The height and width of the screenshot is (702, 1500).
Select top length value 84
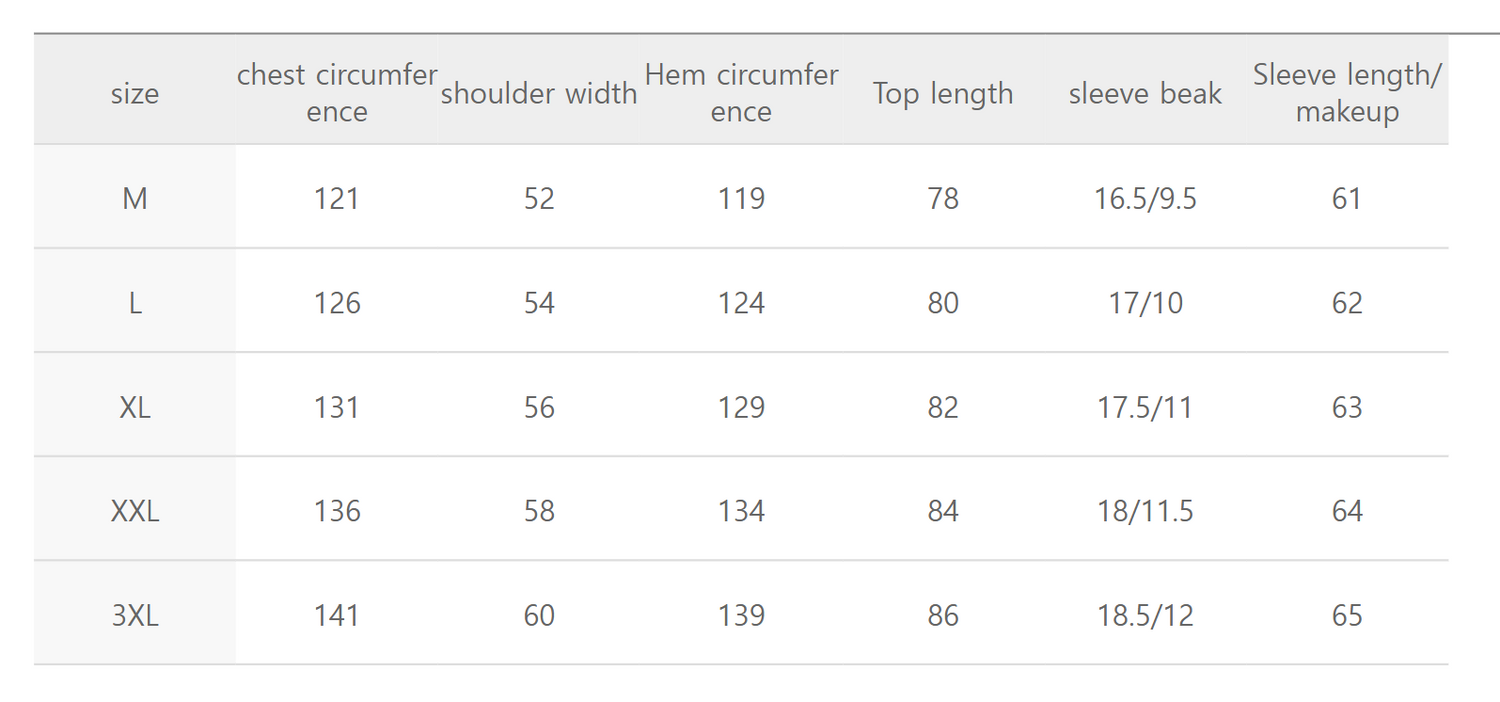[943, 511]
